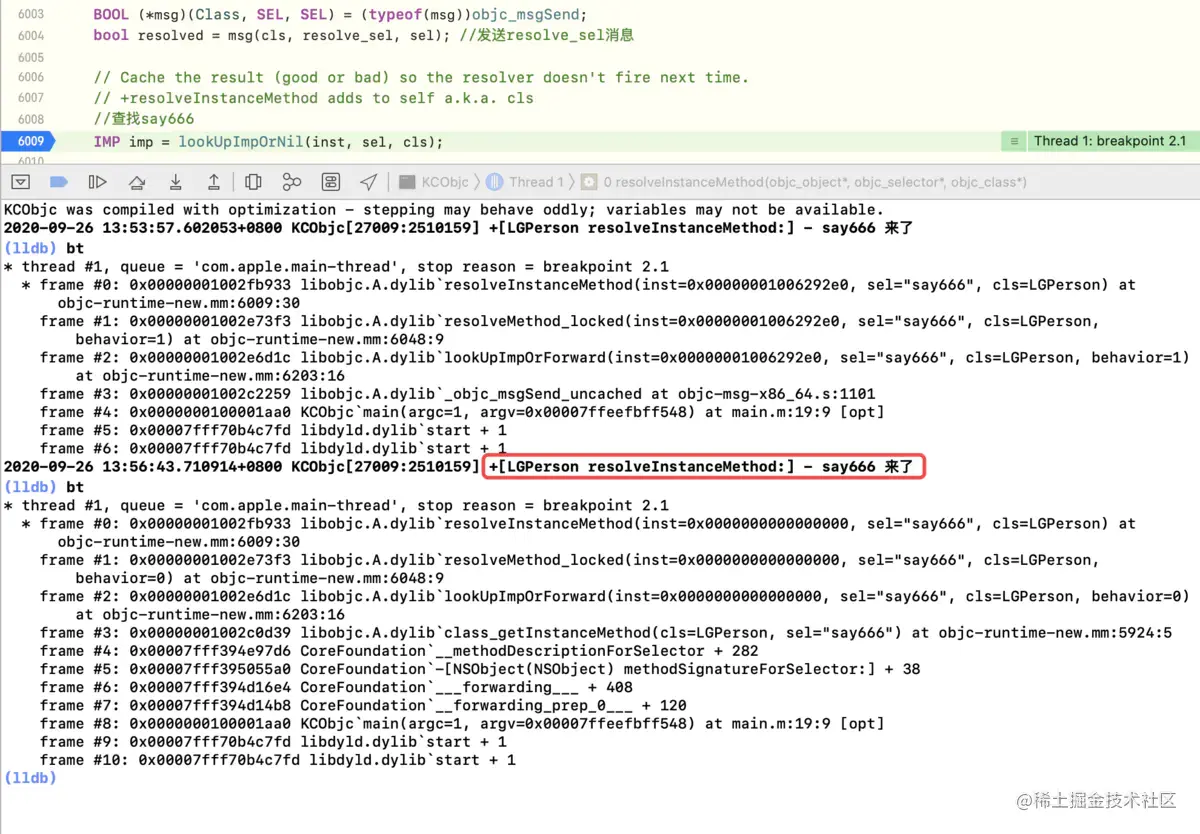
Task: Click the first '(lldb) bt' command line
Action: [x=44, y=247]
